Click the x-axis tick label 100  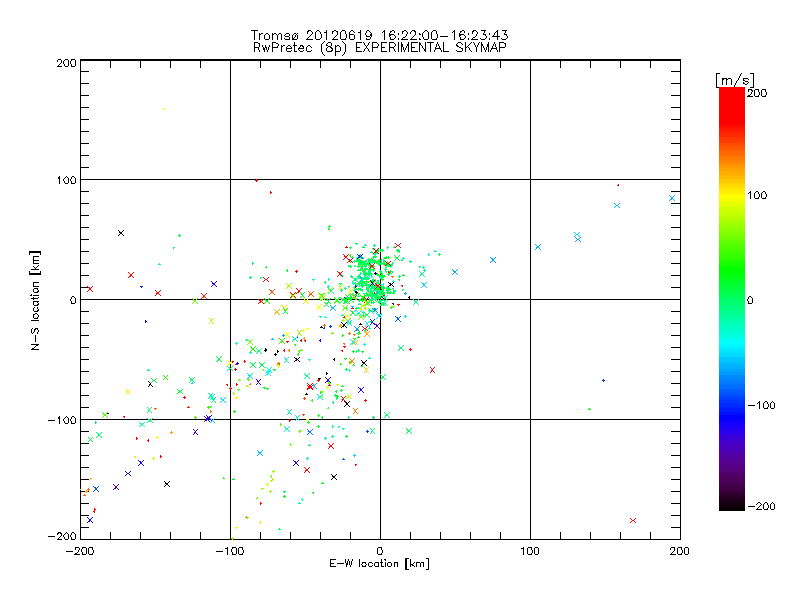[530, 551]
